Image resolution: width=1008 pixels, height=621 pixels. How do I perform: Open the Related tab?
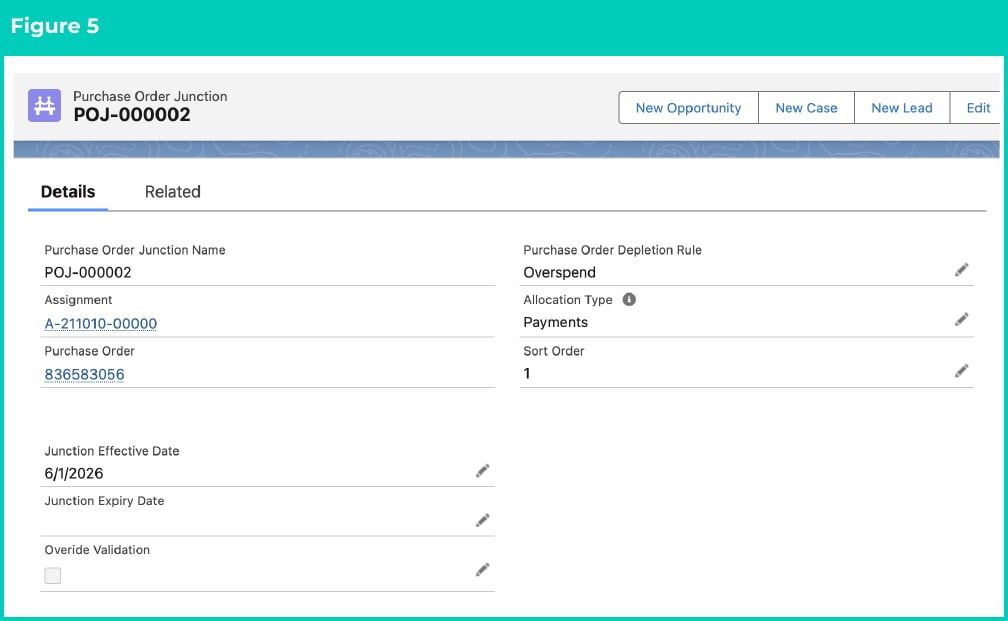coord(172,192)
